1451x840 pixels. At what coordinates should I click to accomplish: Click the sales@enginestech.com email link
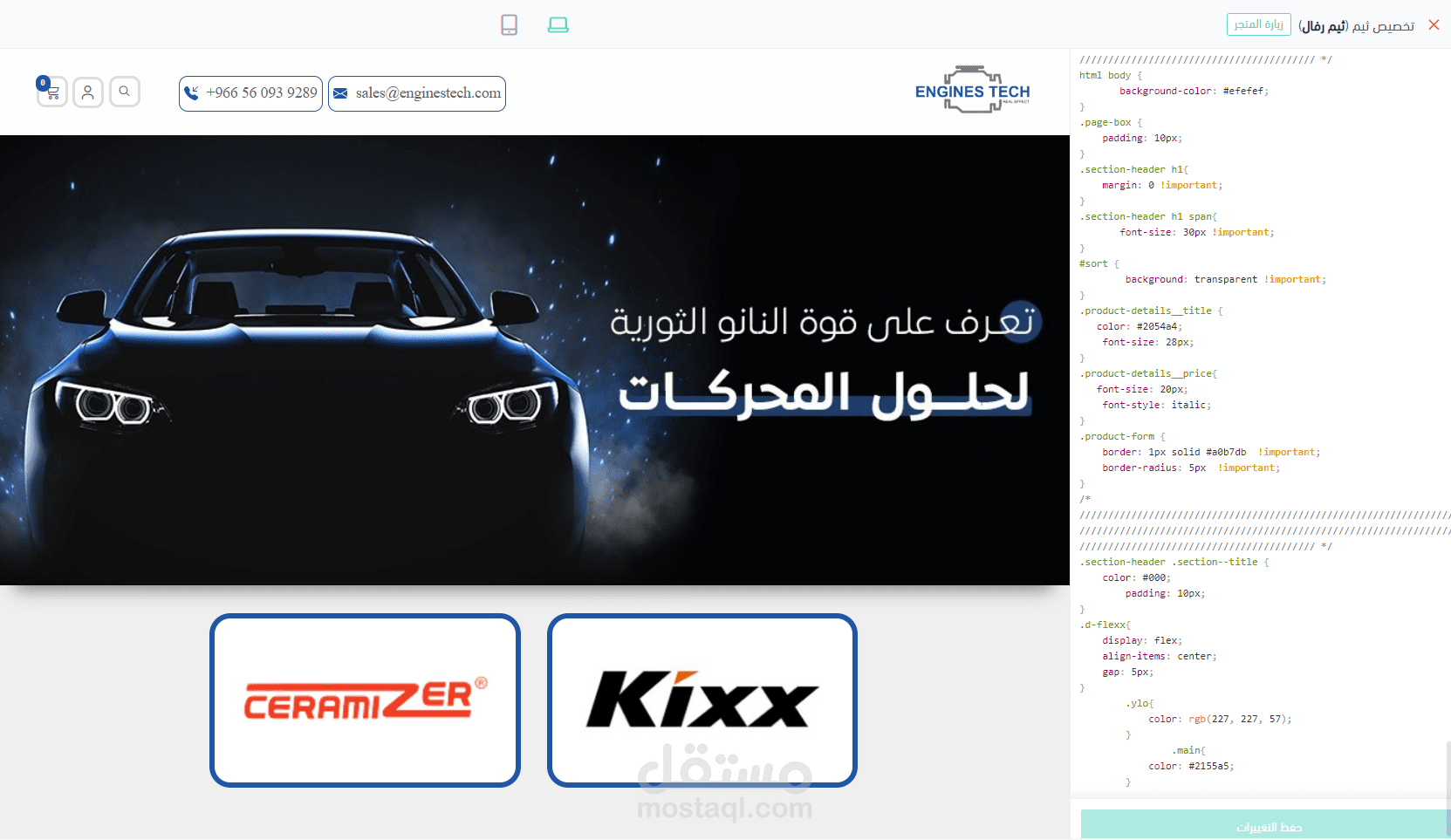coord(427,92)
